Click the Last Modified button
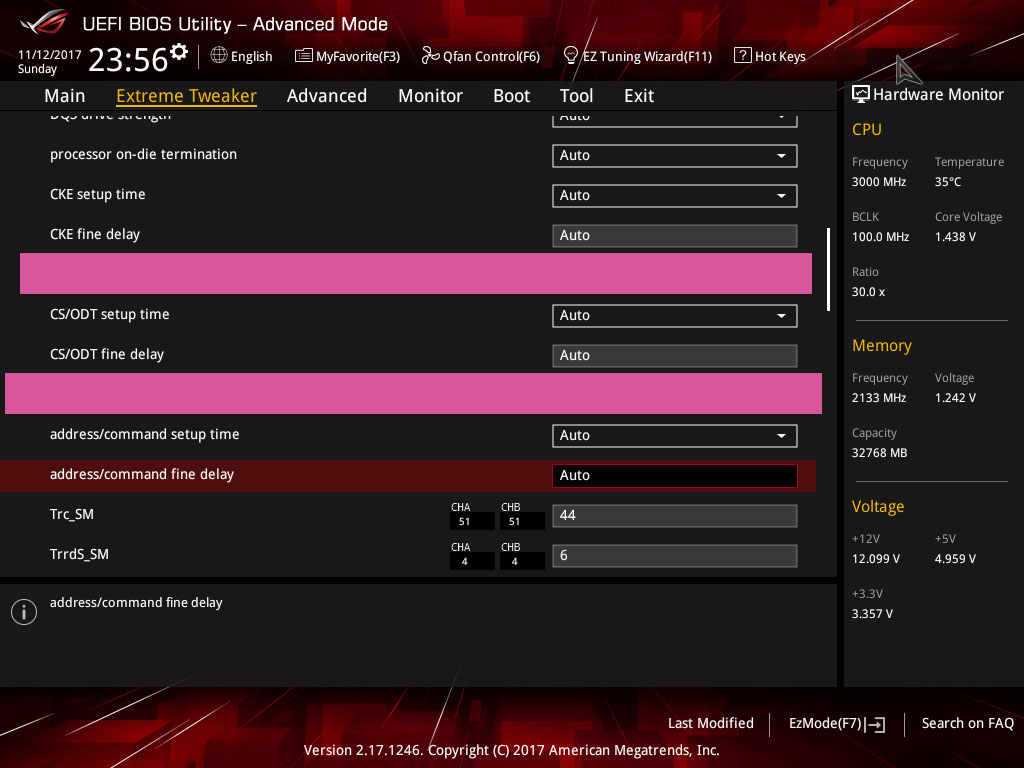 (711, 723)
